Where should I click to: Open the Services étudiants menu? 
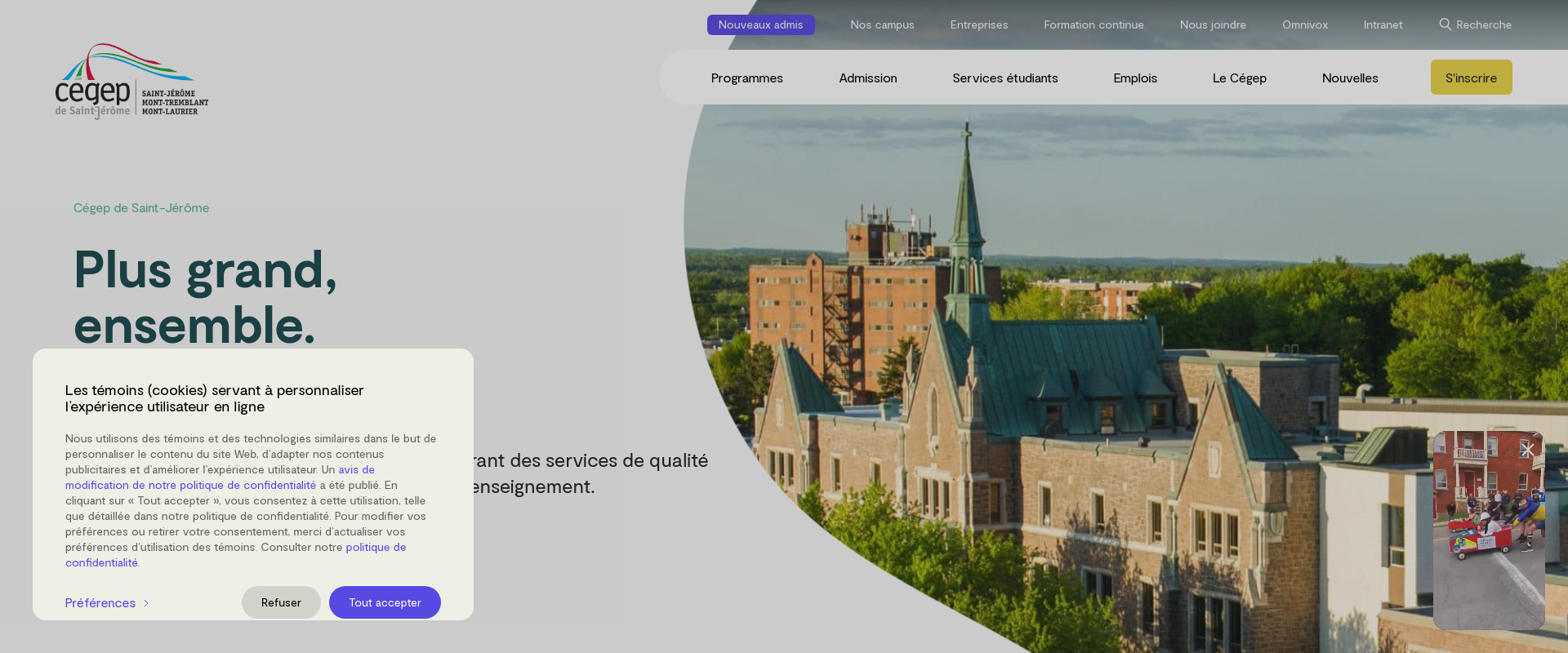1004,78
